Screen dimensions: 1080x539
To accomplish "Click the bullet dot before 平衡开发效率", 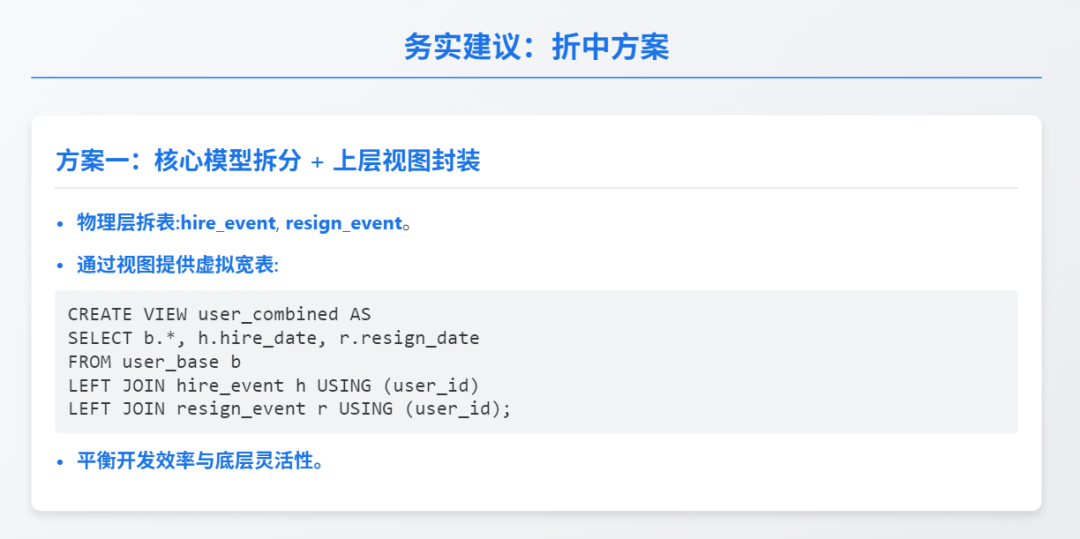I will (60, 462).
